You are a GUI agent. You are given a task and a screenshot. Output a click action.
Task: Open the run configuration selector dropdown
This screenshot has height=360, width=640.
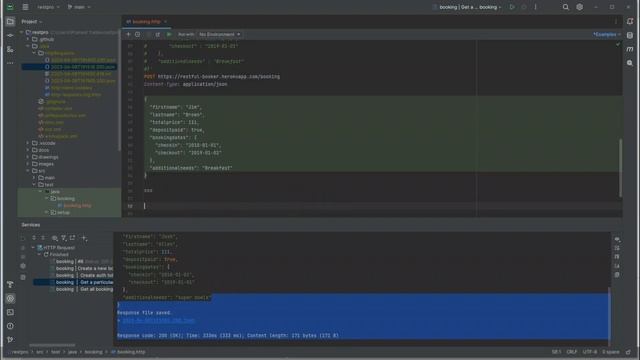467,7
